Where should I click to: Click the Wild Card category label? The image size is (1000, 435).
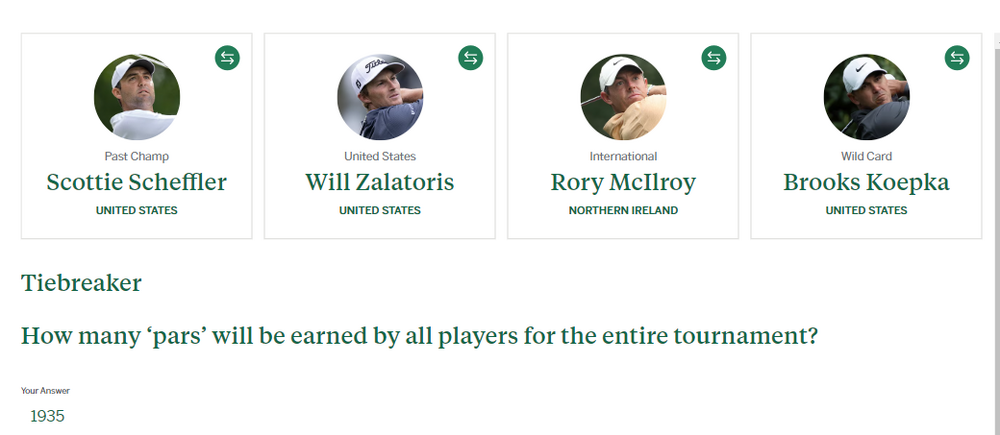[867, 156]
